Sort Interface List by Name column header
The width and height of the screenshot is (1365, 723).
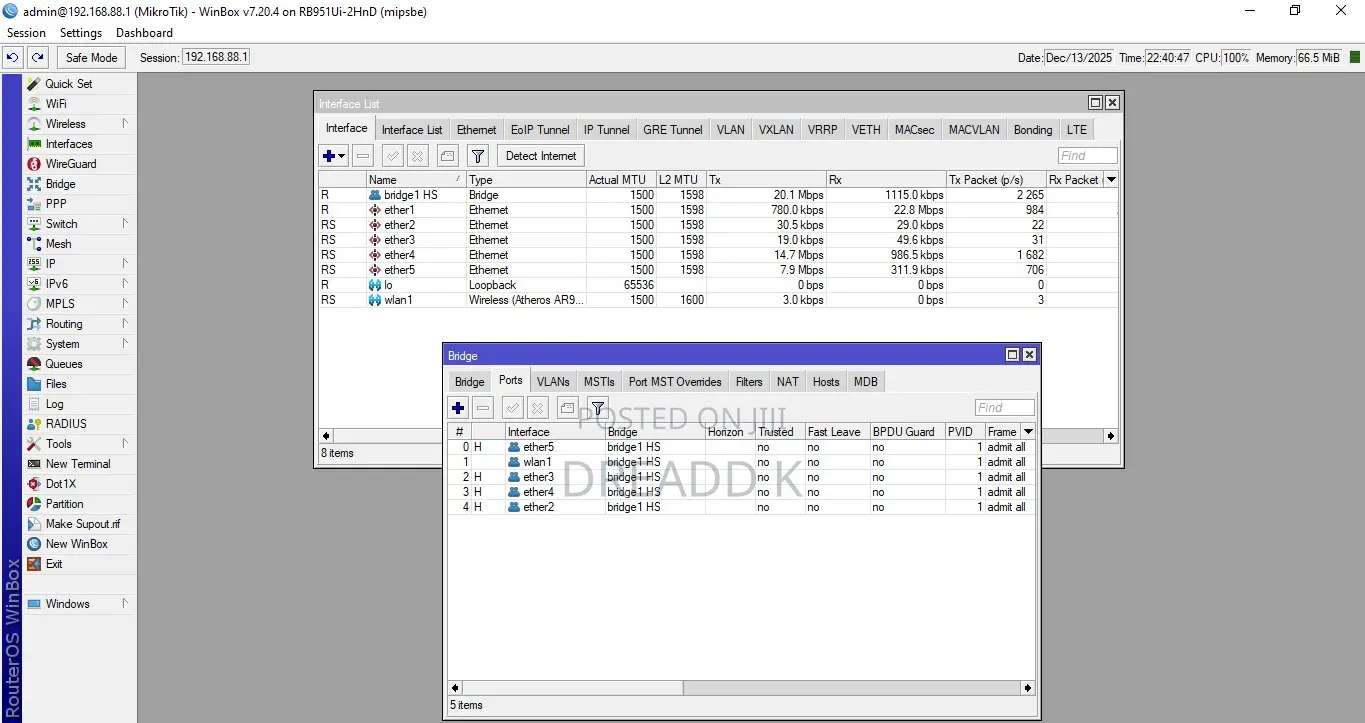pyautogui.click(x=416, y=180)
